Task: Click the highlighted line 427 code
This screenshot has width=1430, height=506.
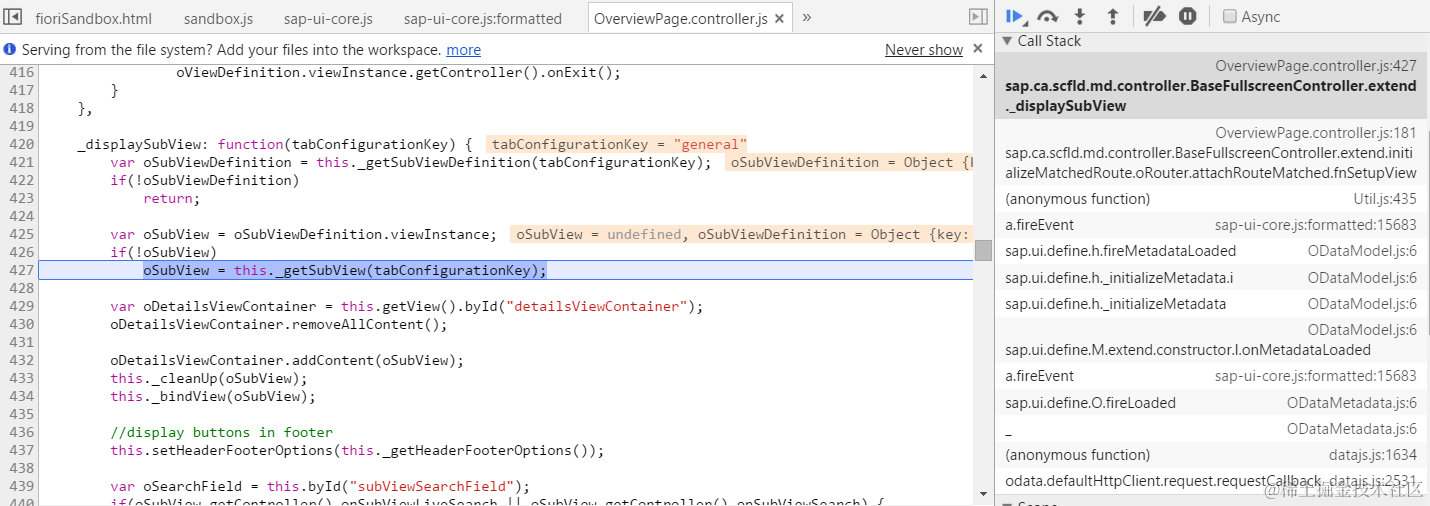Action: coord(345,270)
